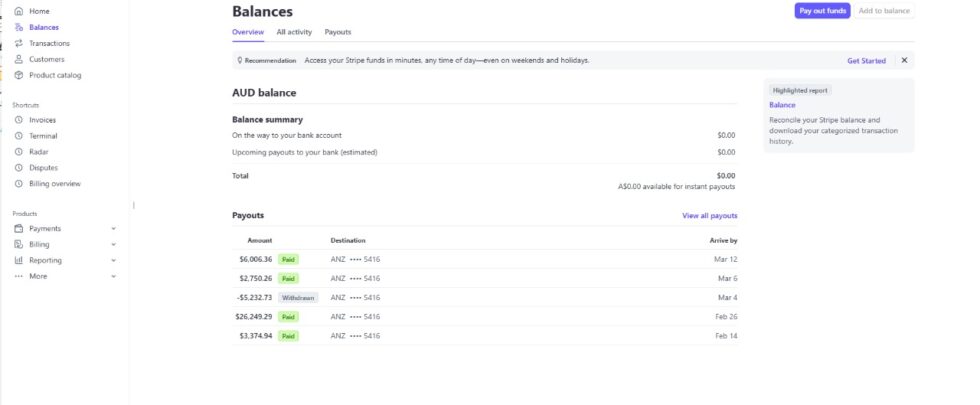
Task: Click the Disputes shortcut icon
Action: pos(18,168)
